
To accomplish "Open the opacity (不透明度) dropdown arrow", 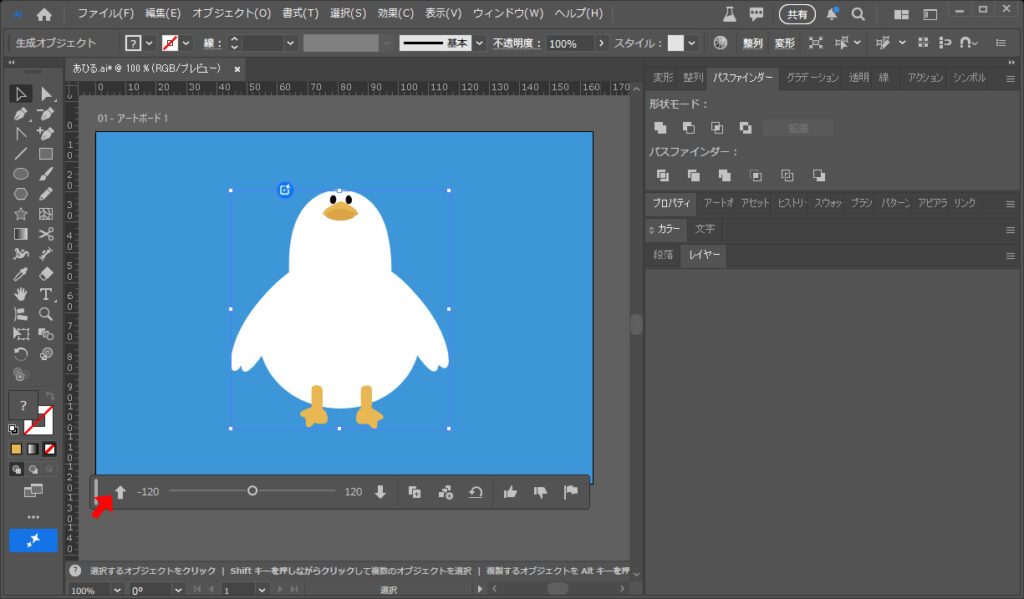I will point(602,44).
